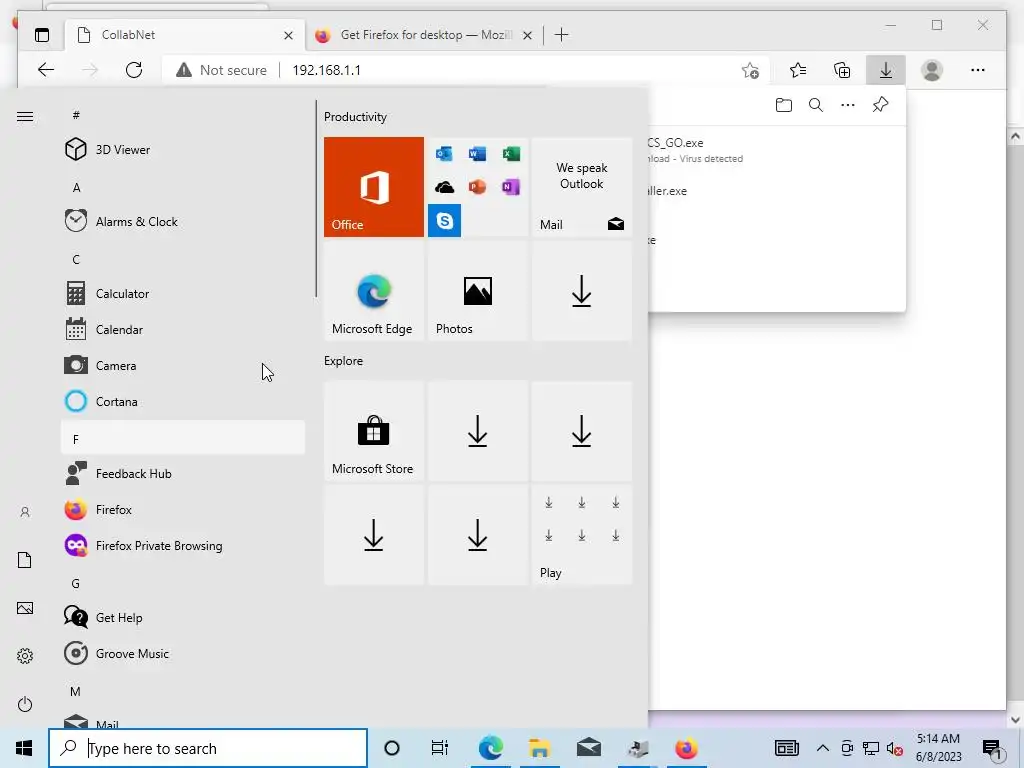Open Firefox Private Browsing
The image size is (1024, 768).
183,545
